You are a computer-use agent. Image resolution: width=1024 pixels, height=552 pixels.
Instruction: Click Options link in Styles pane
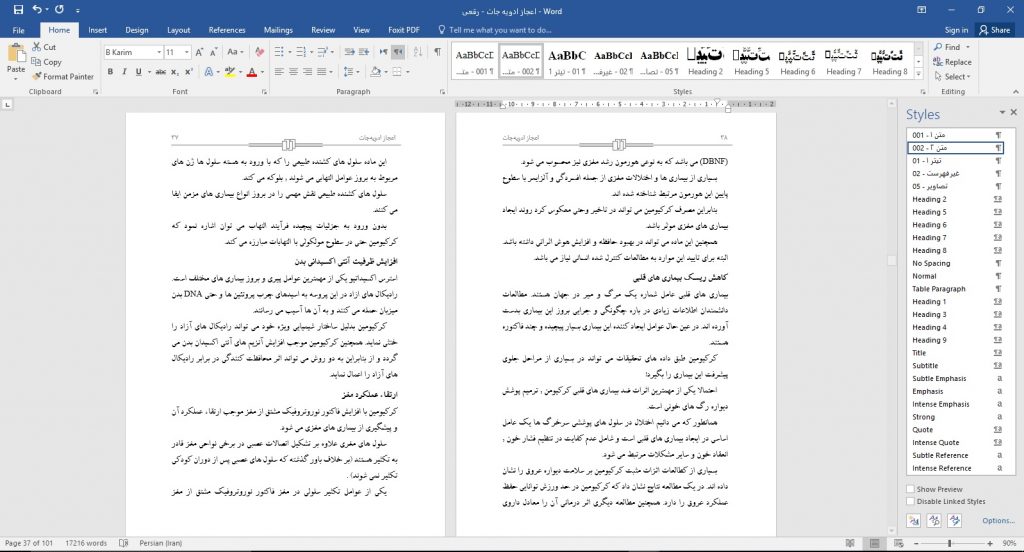[x=998, y=521]
